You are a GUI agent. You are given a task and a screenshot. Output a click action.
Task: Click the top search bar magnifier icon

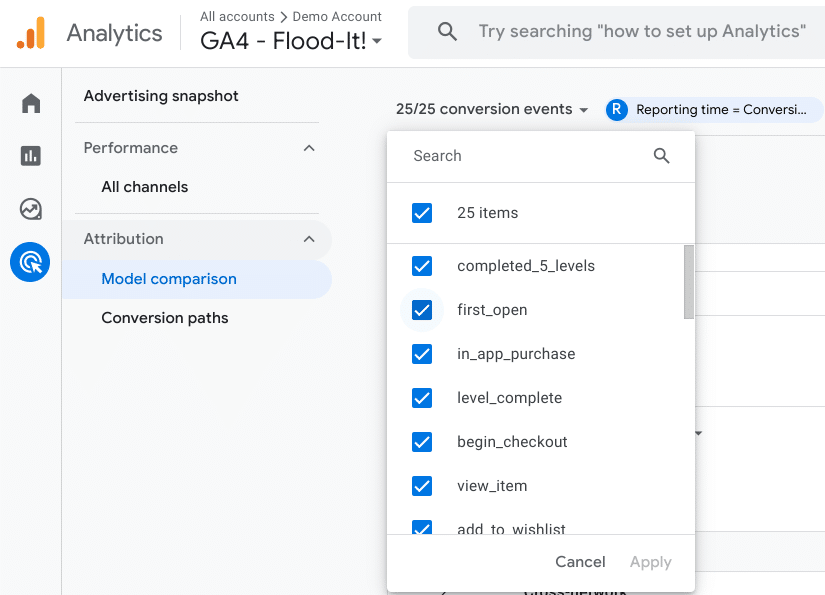click(448, 32)
